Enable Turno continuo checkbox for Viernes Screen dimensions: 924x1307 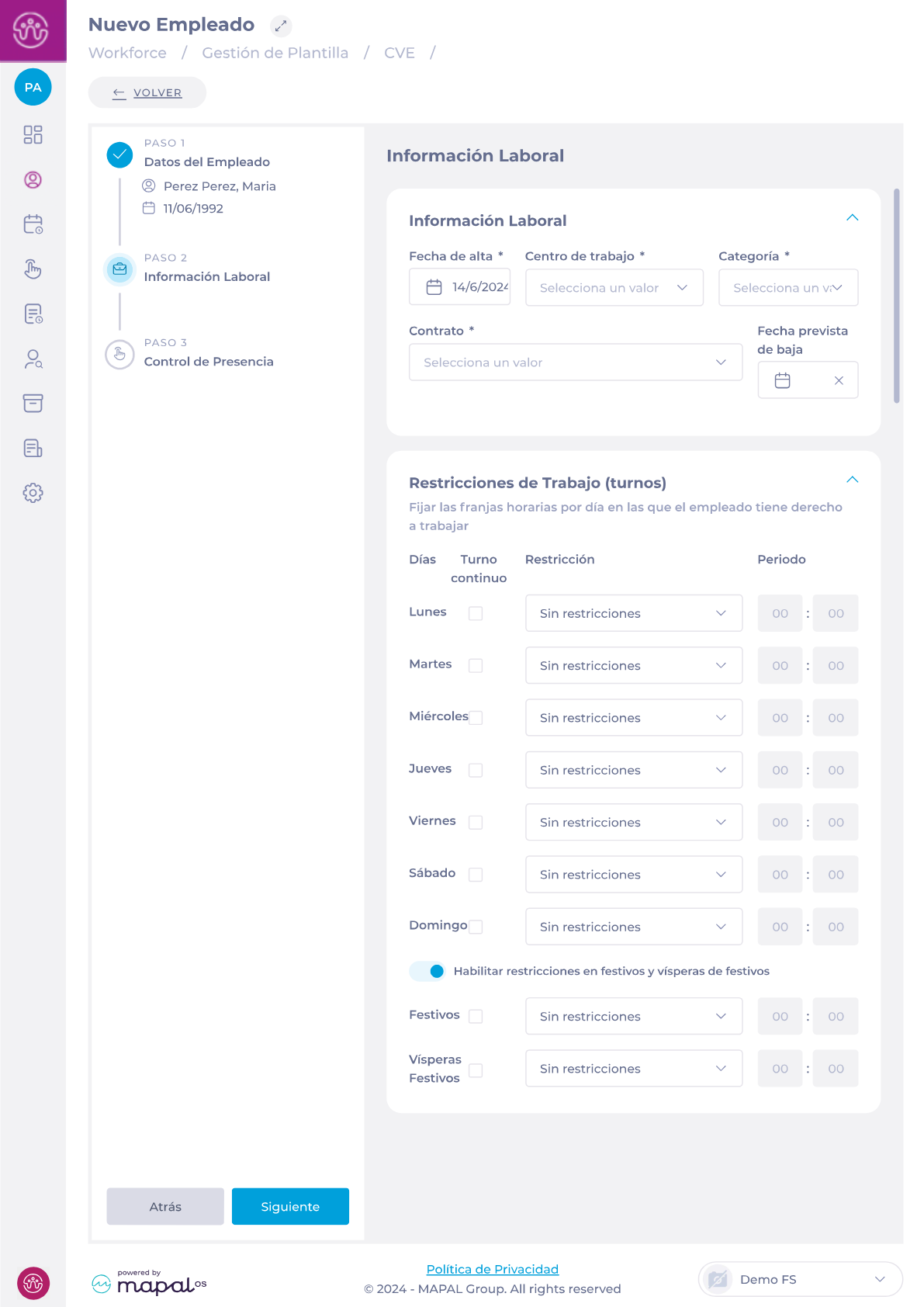pos(476,822)
